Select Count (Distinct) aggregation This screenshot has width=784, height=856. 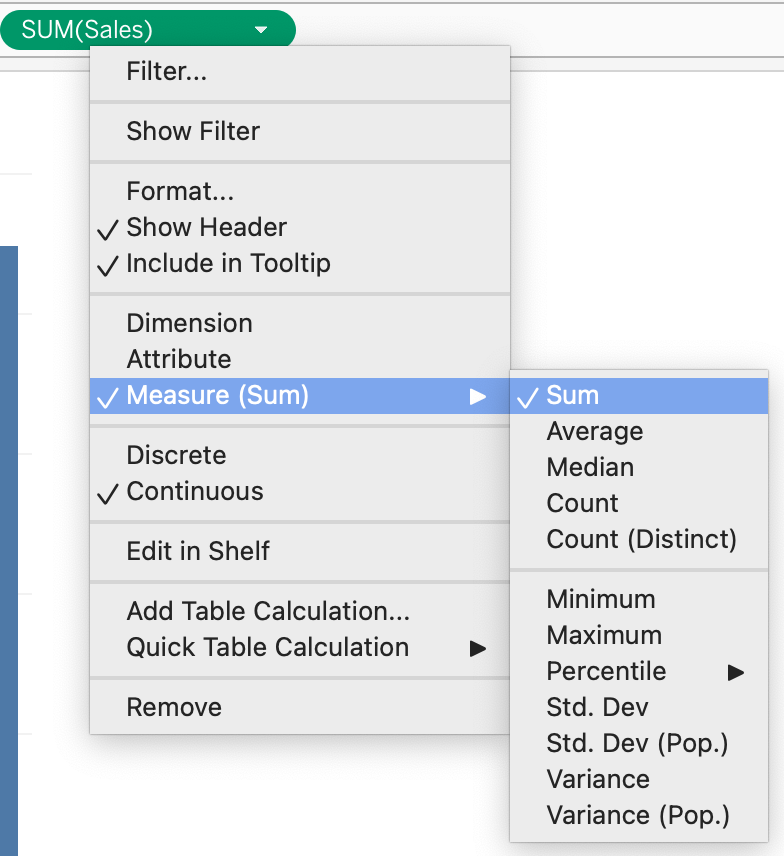tap(641, 539)
